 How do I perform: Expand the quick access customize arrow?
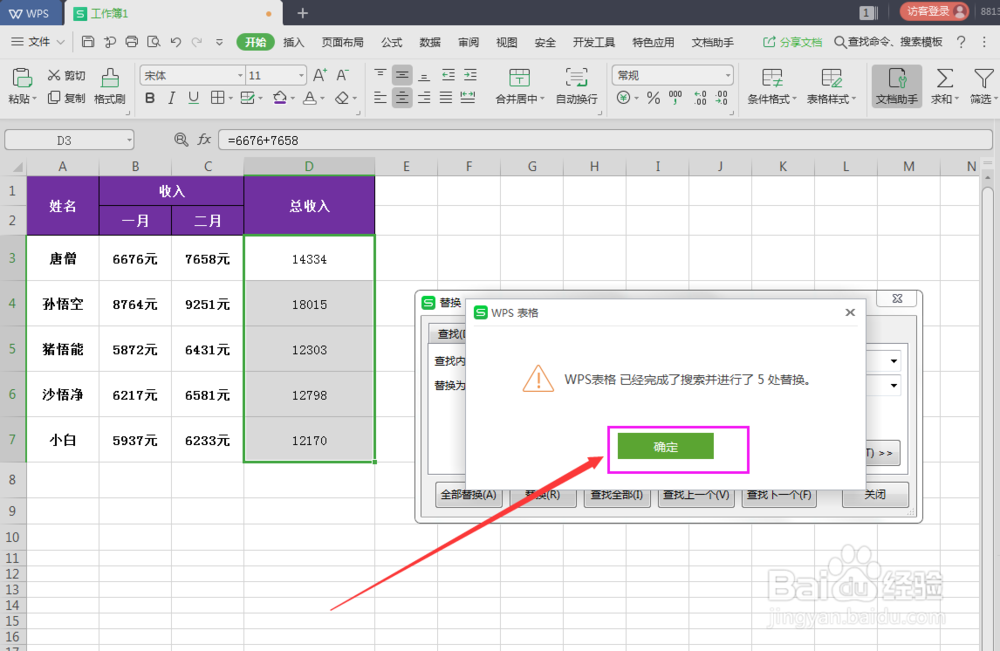coord(219,42)
